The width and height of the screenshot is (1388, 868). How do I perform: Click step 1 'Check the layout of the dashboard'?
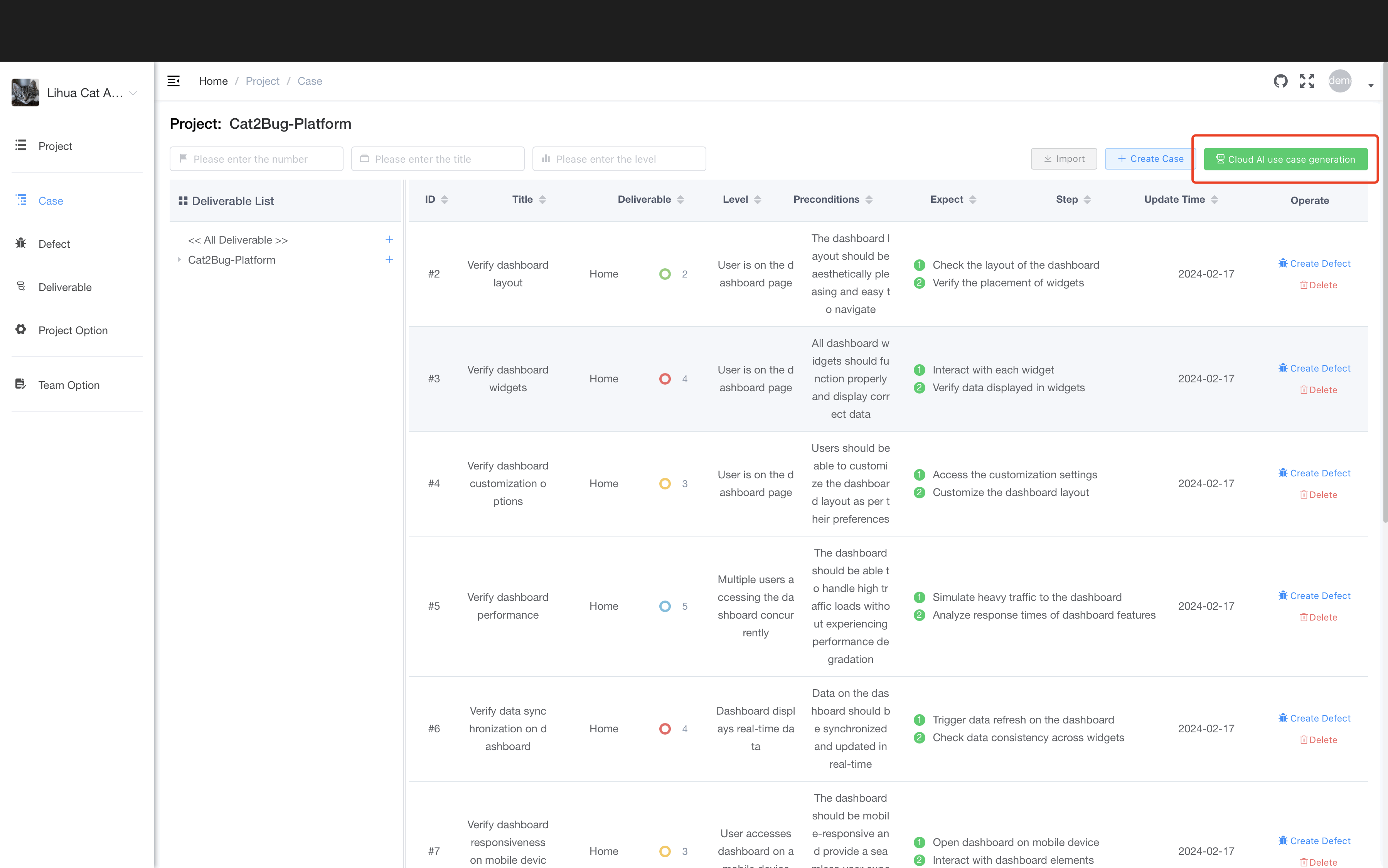(x=1016, y=265)
